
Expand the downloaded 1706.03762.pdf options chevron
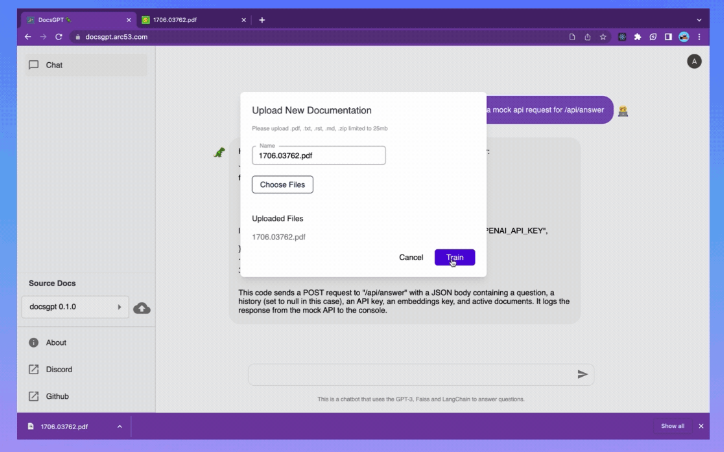tap(119, 426)
